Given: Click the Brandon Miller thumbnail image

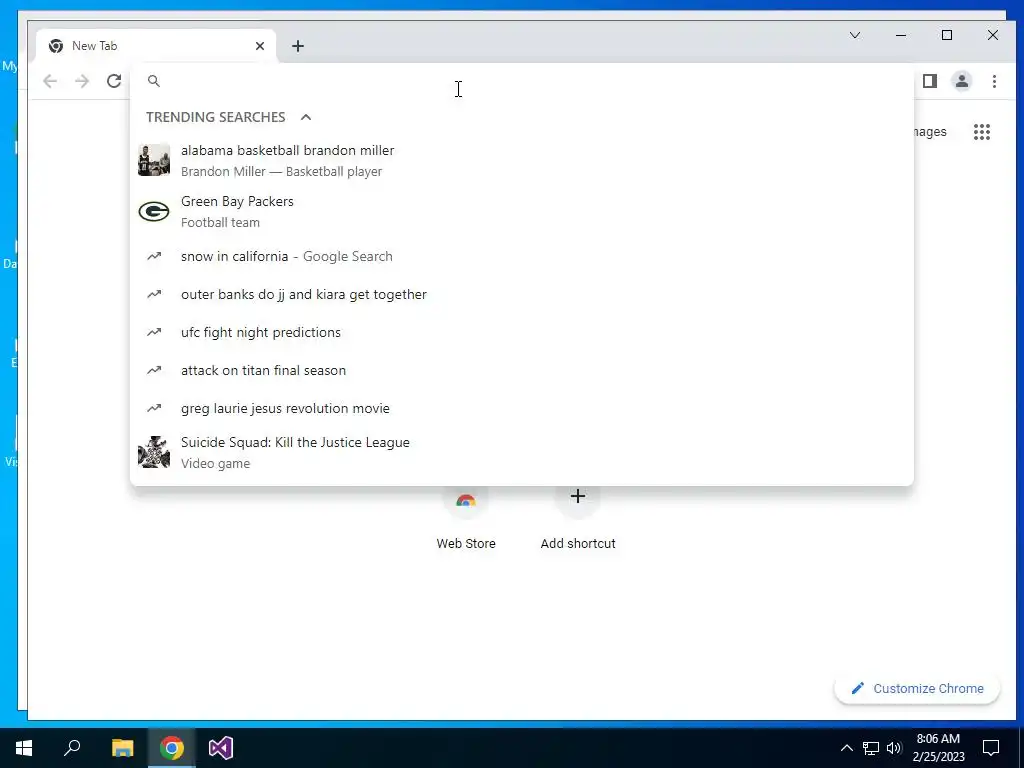Looking at the screenshot, I should coord(154,160).
